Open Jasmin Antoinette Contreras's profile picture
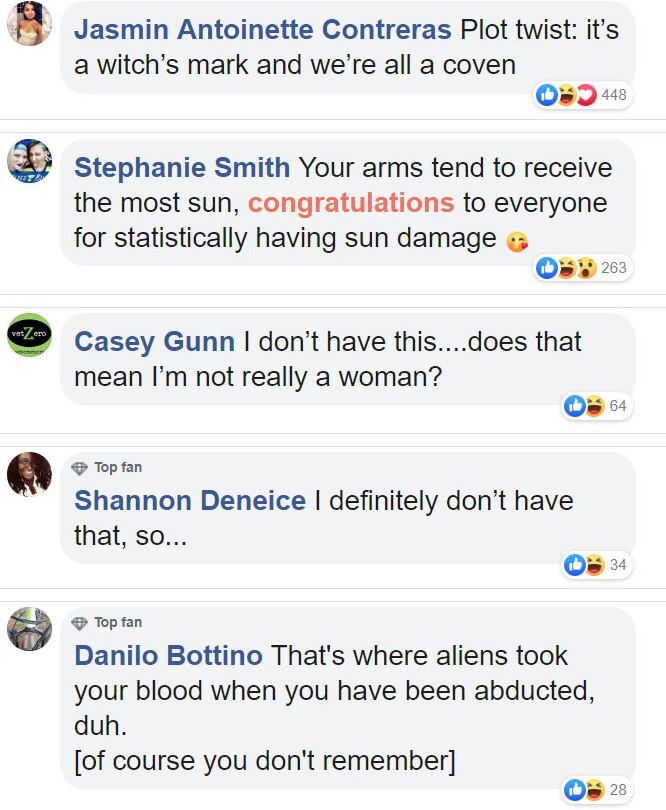 click(x=29, y=23)
